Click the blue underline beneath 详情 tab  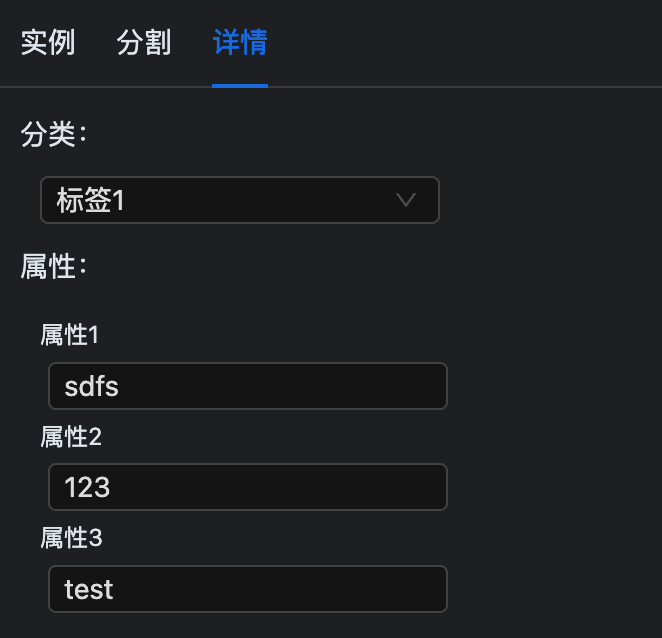pos(240,85)
